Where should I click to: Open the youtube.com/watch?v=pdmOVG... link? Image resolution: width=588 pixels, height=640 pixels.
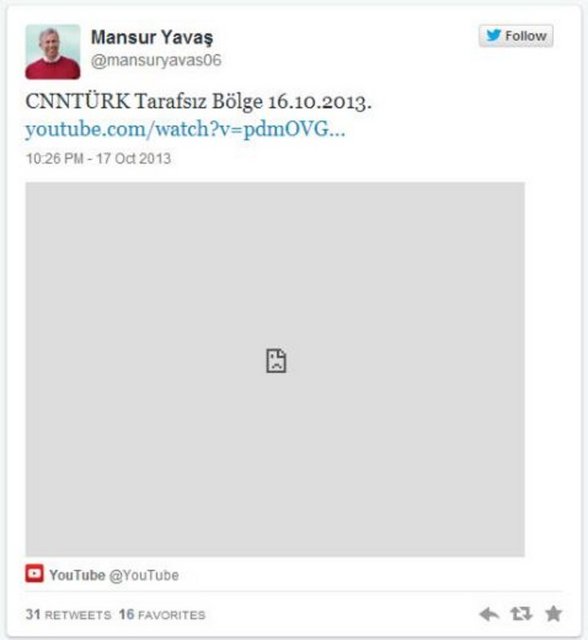[x=185, y=129]
